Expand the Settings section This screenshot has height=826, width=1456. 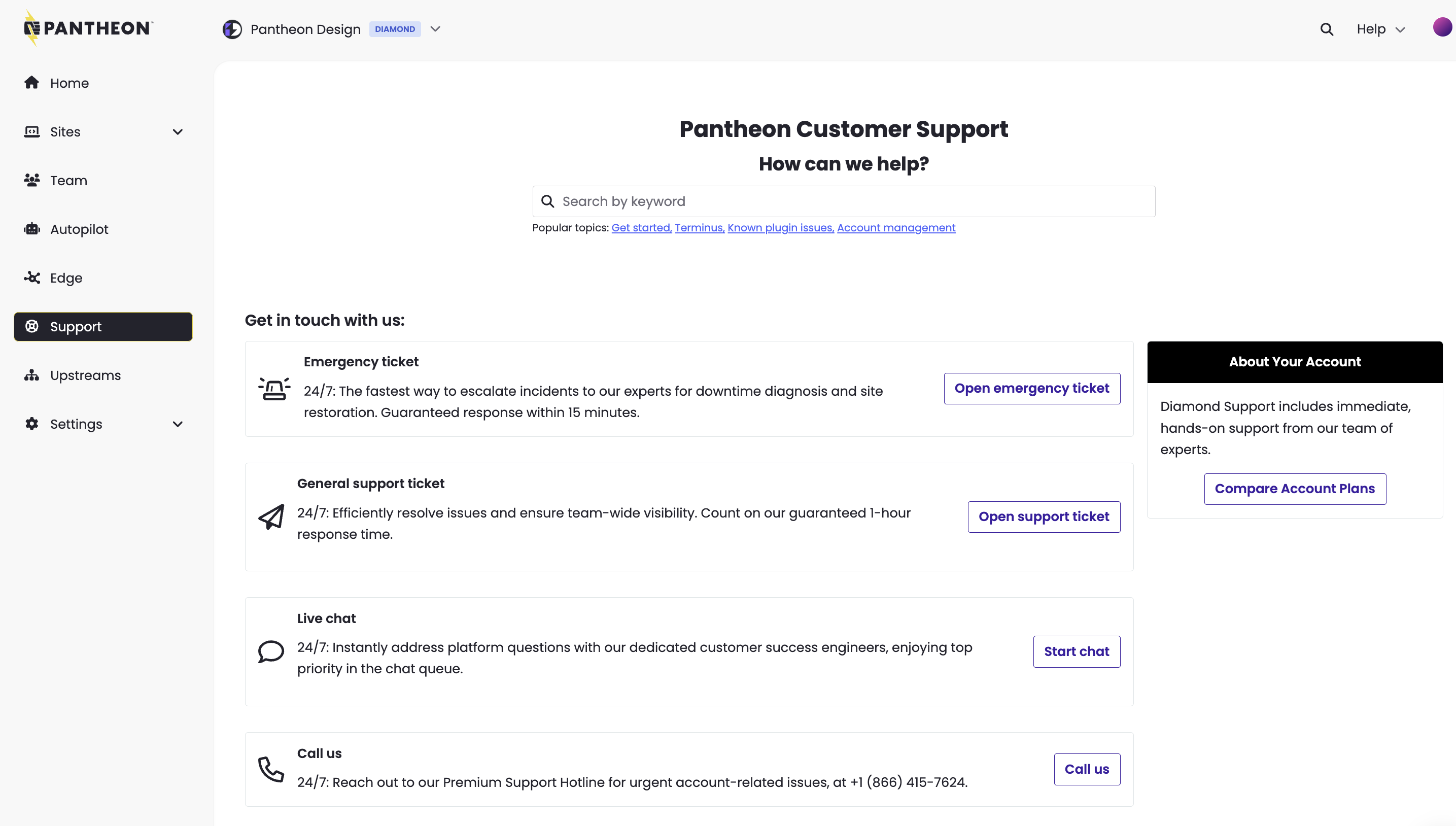(178, 424)
